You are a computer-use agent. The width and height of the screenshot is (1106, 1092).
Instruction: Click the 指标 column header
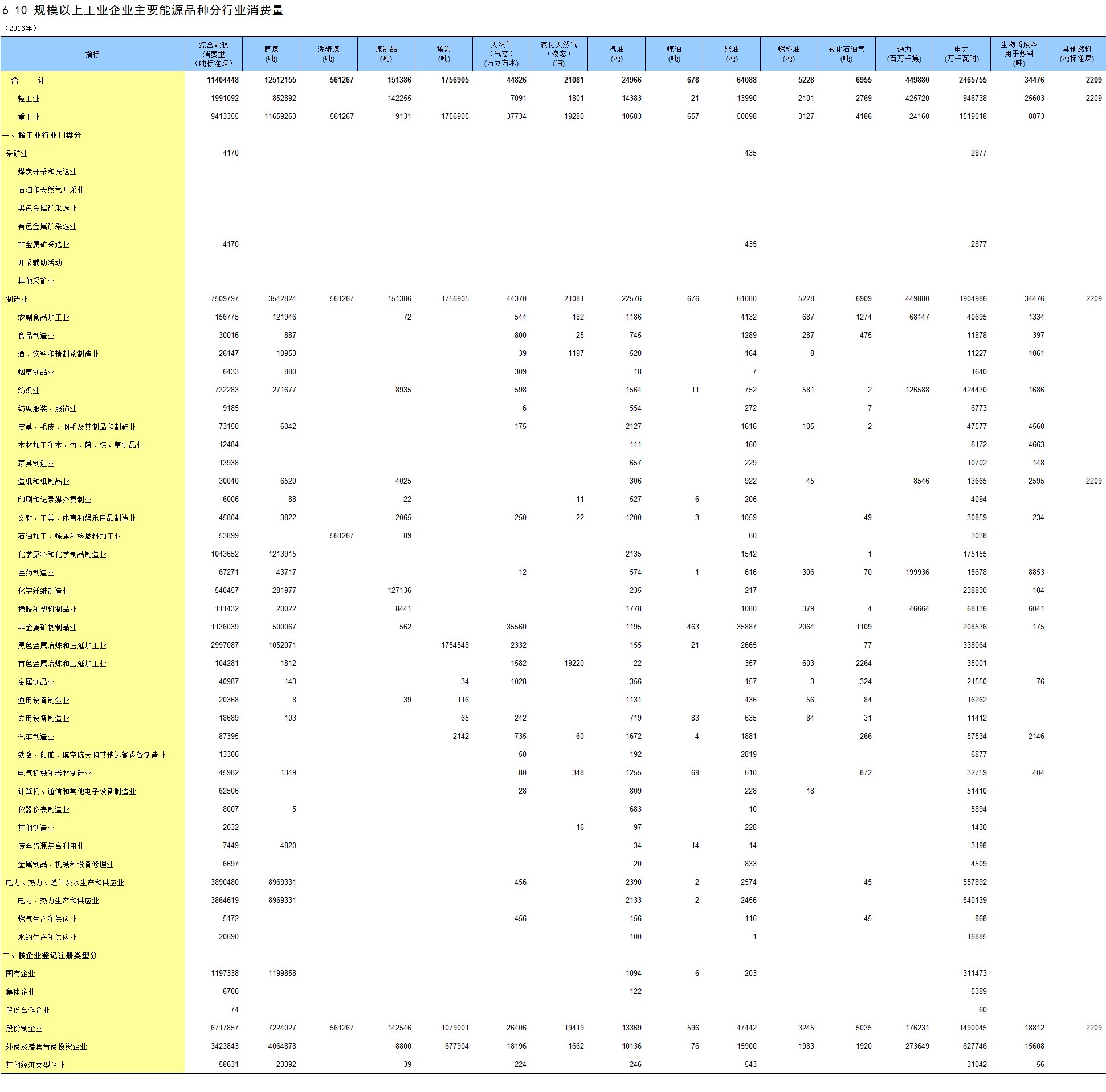click(x=92, y=54)
